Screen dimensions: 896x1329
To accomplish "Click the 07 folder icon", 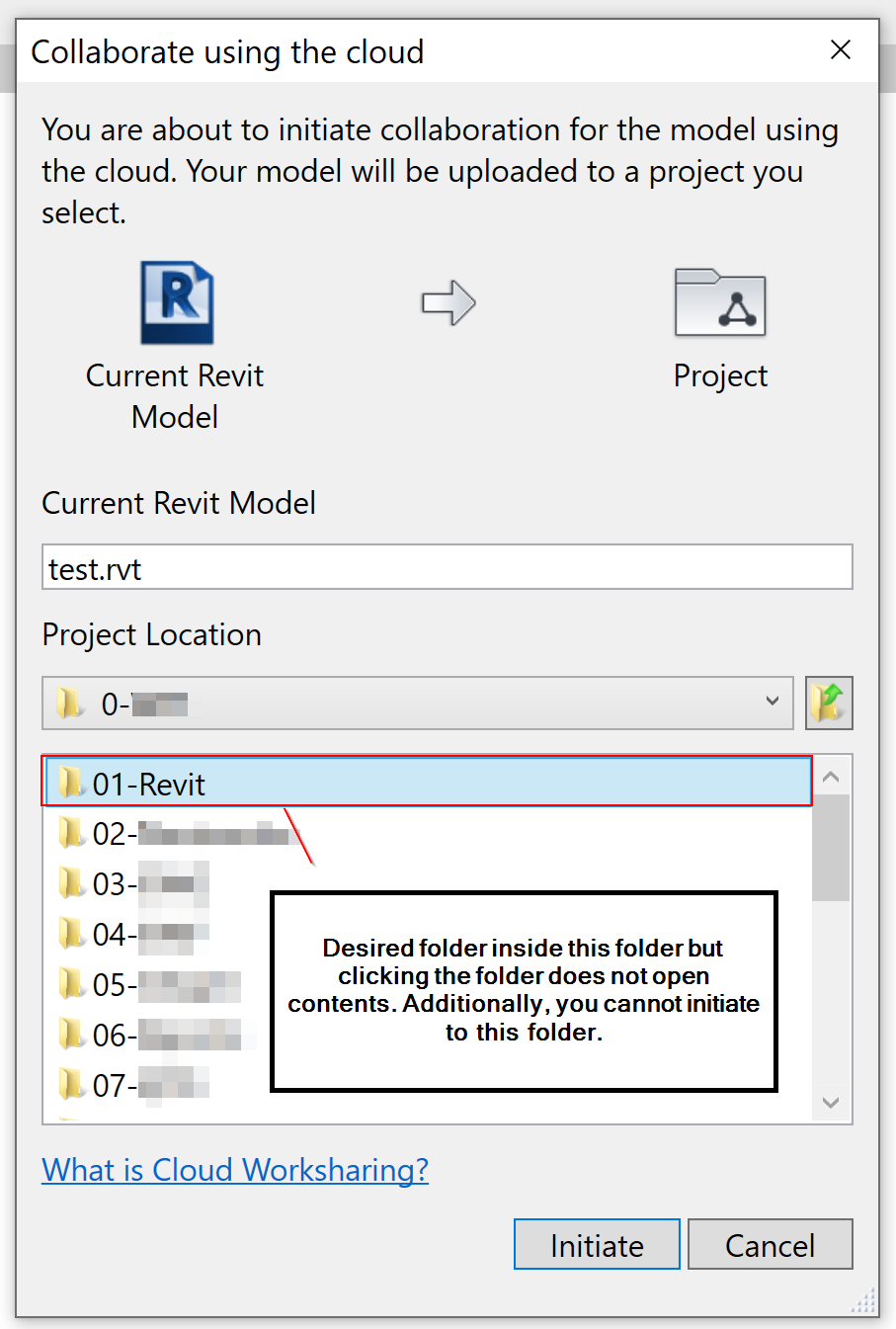I will coord(70,1085).
